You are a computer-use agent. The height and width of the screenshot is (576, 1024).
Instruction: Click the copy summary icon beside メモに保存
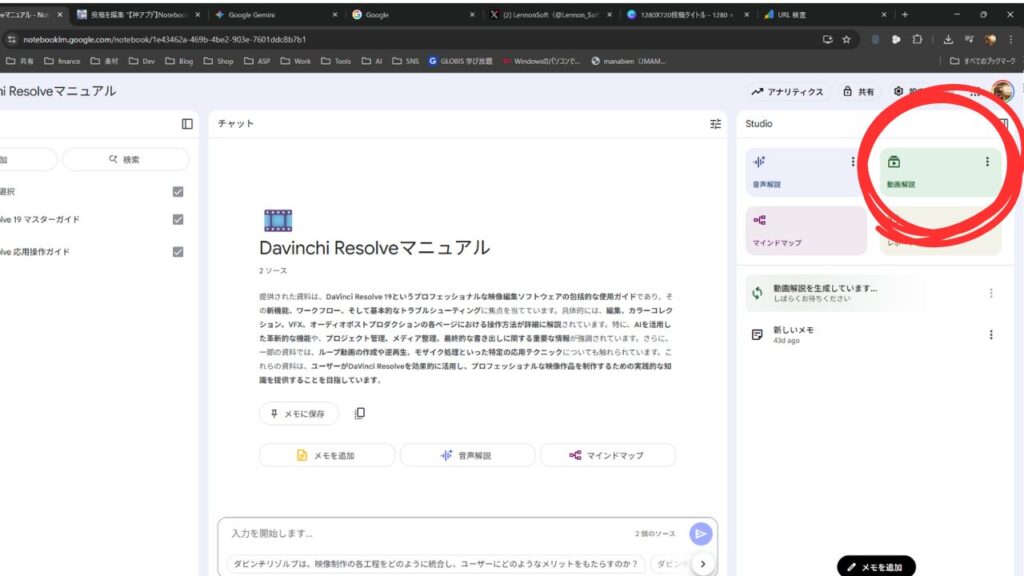[x=359, y=413]
